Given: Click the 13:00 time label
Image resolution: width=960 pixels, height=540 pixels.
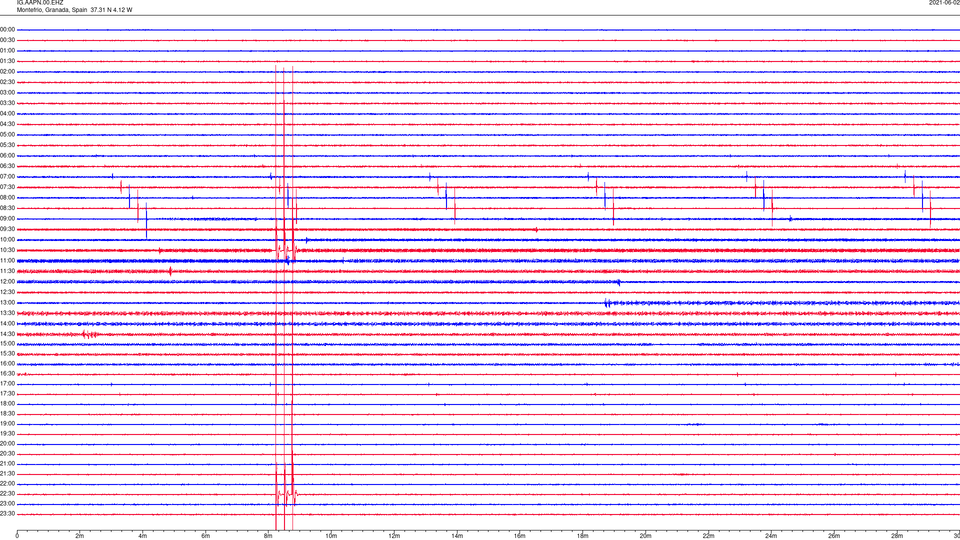Looking at the screenshot, I should tap(7, 302).
